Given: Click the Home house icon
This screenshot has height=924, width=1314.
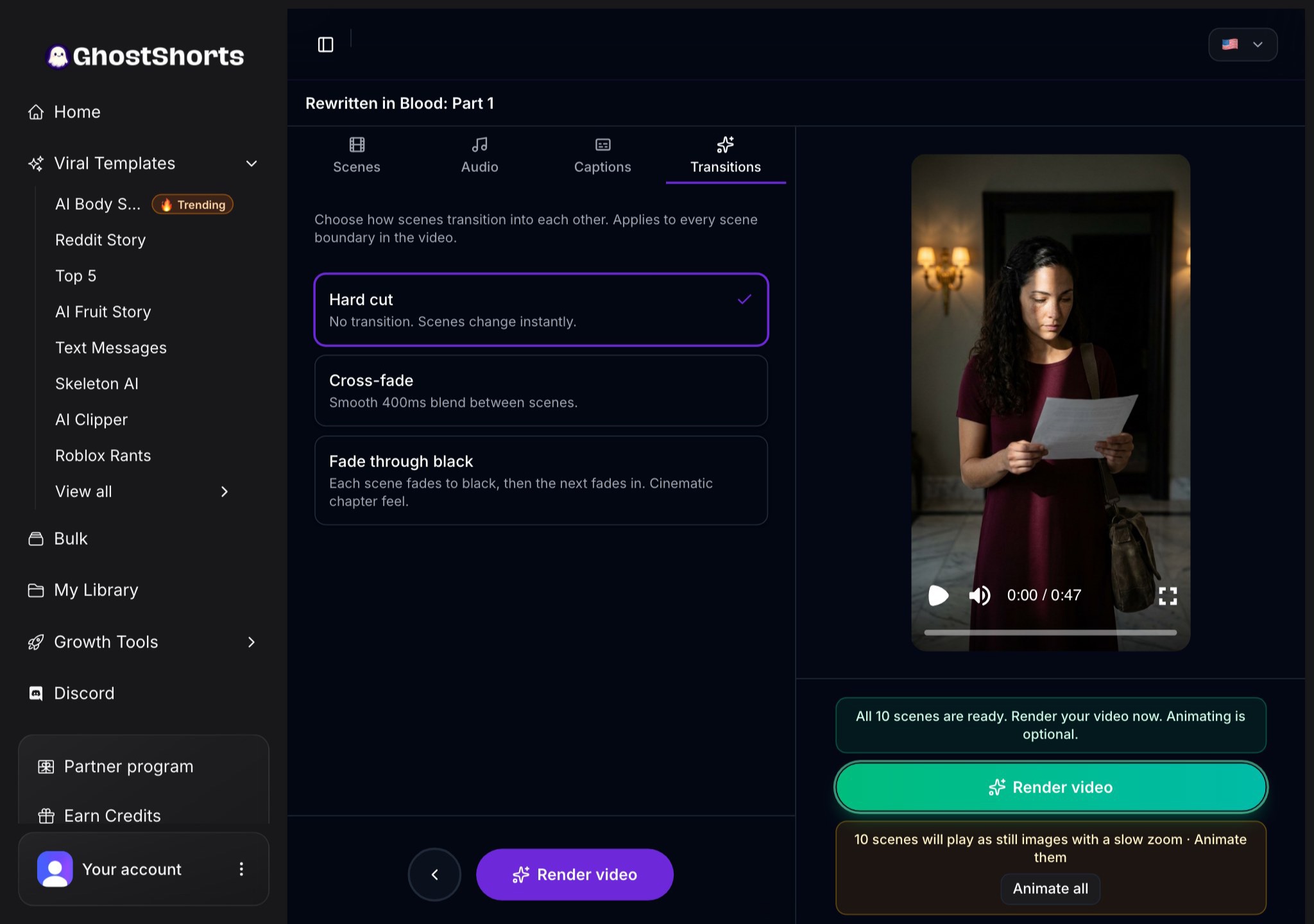Looking at the screenshot, I should [36, 112].
